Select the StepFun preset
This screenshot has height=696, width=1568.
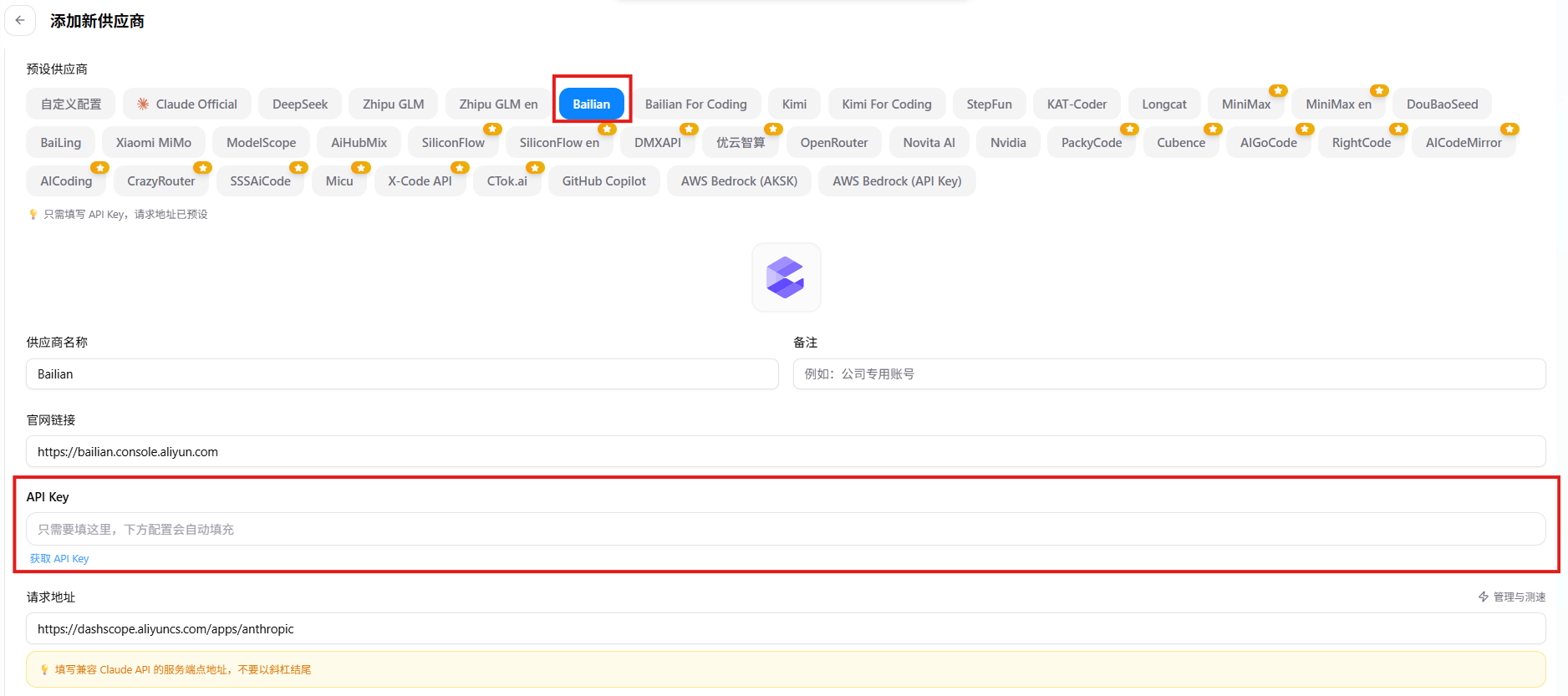(990, 104)
